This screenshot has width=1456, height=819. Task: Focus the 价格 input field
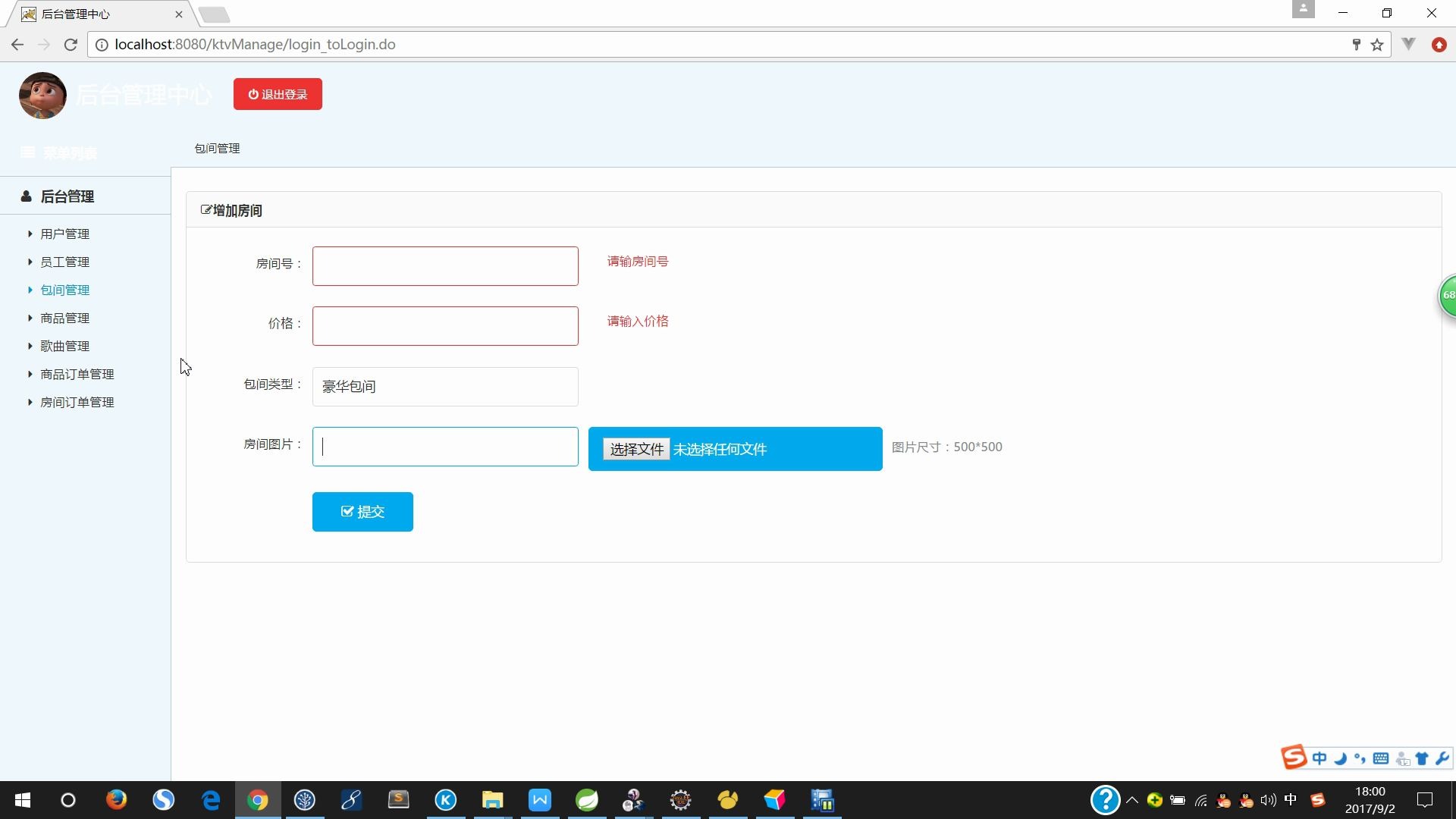tap(445, 326)
